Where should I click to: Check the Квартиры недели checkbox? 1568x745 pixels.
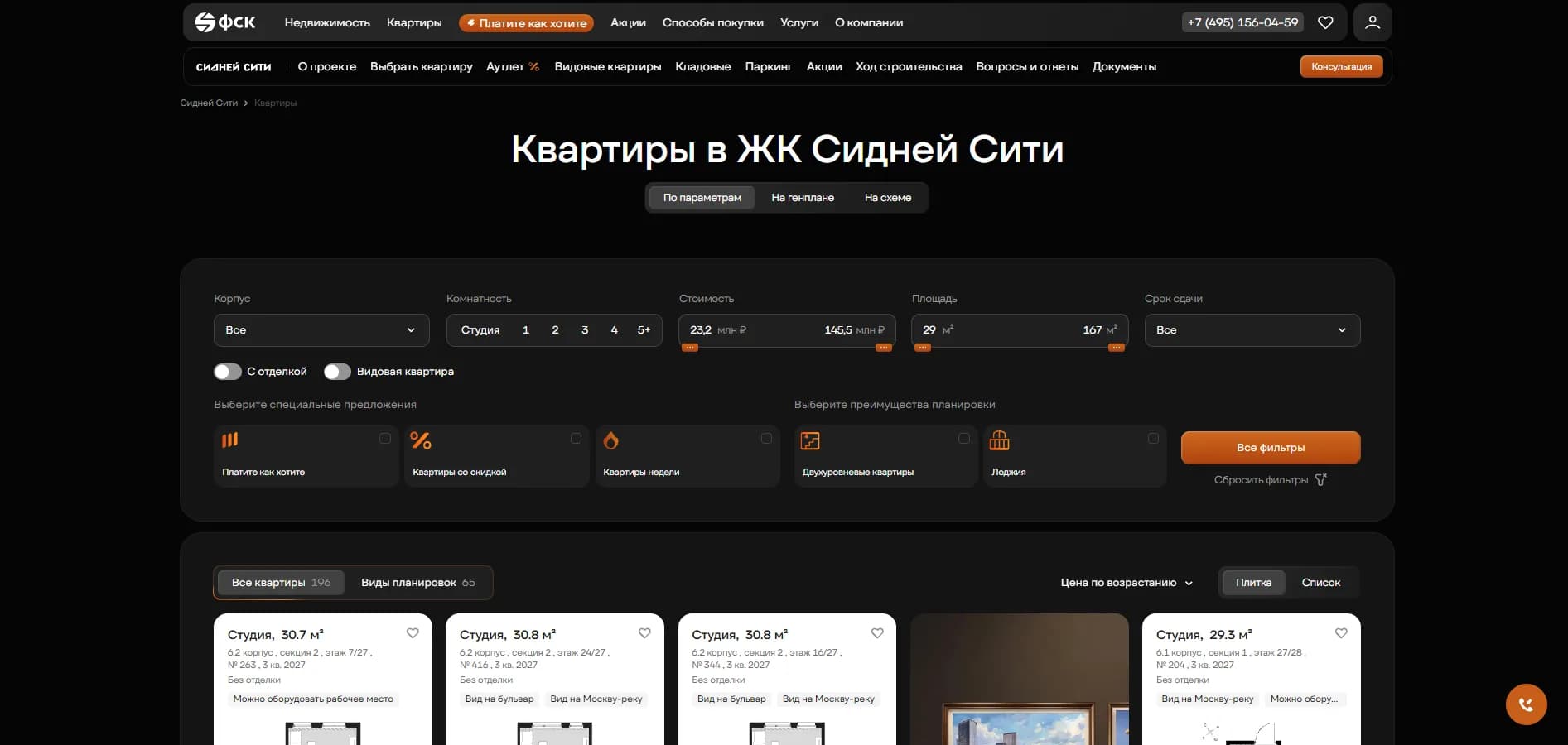766,439
